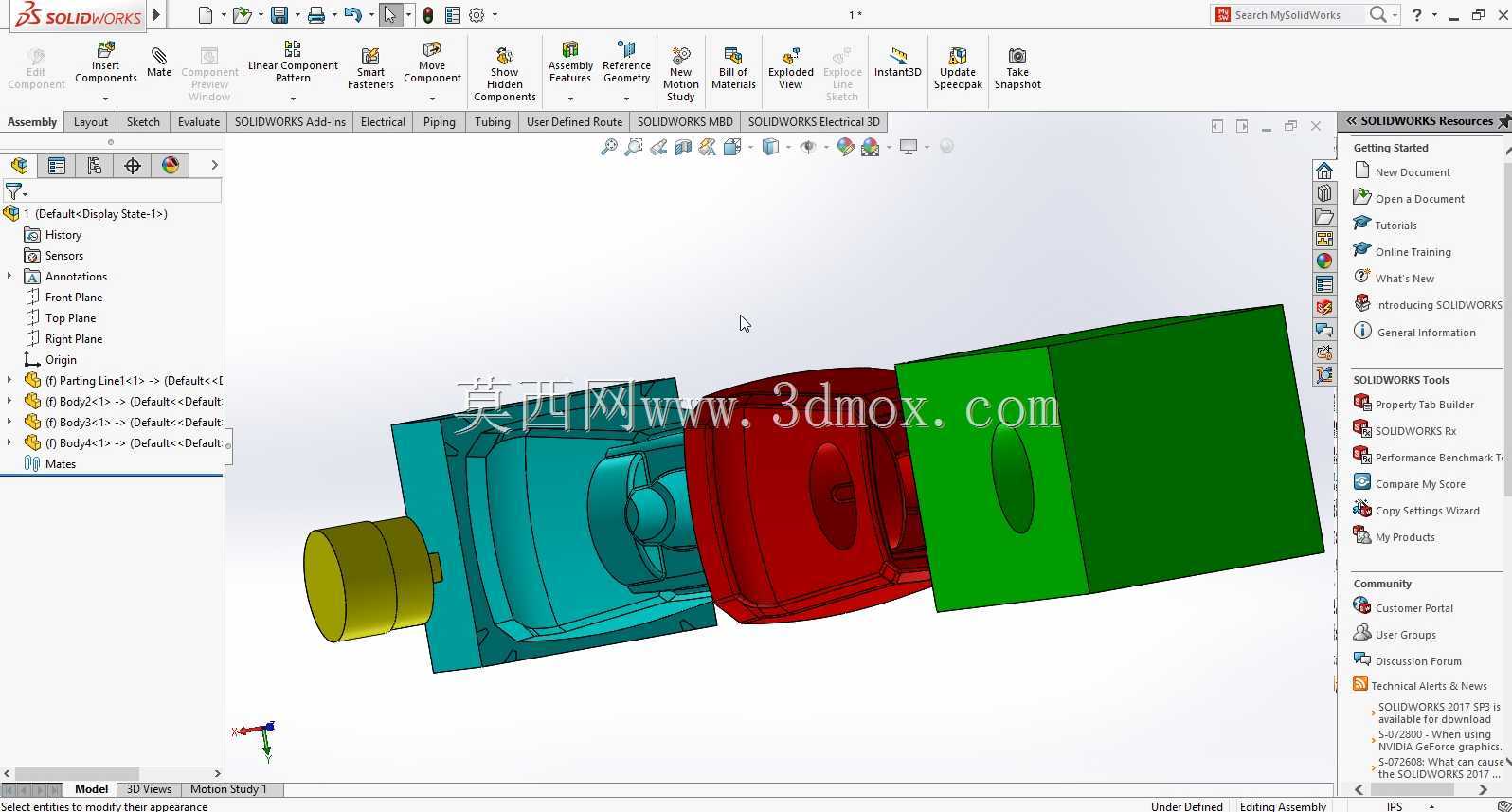
Task: Open Linear Component Pattern tool
Action: click(293, 63)
